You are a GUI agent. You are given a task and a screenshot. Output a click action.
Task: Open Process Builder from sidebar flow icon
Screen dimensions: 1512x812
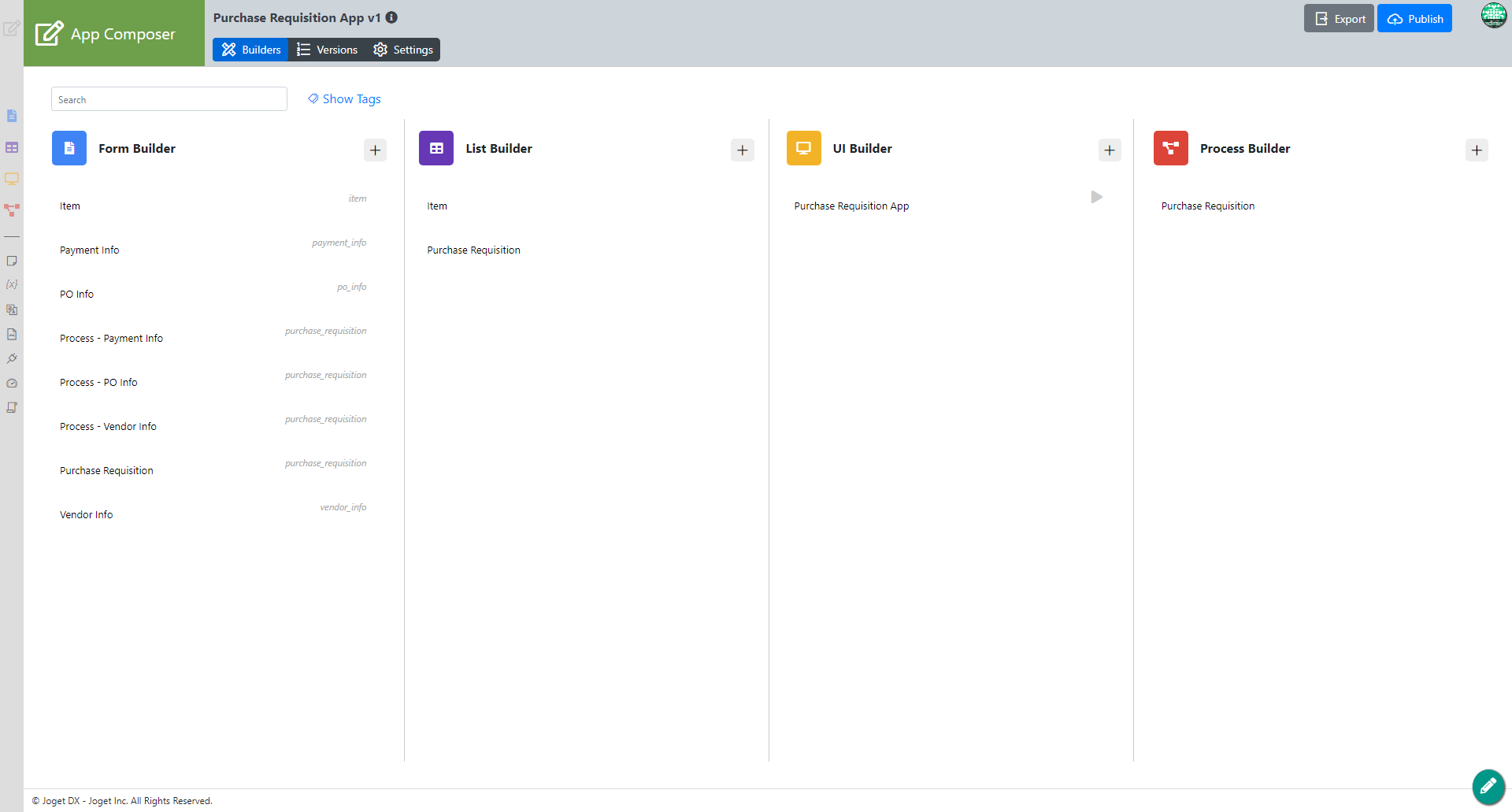[x=12, y=210]
